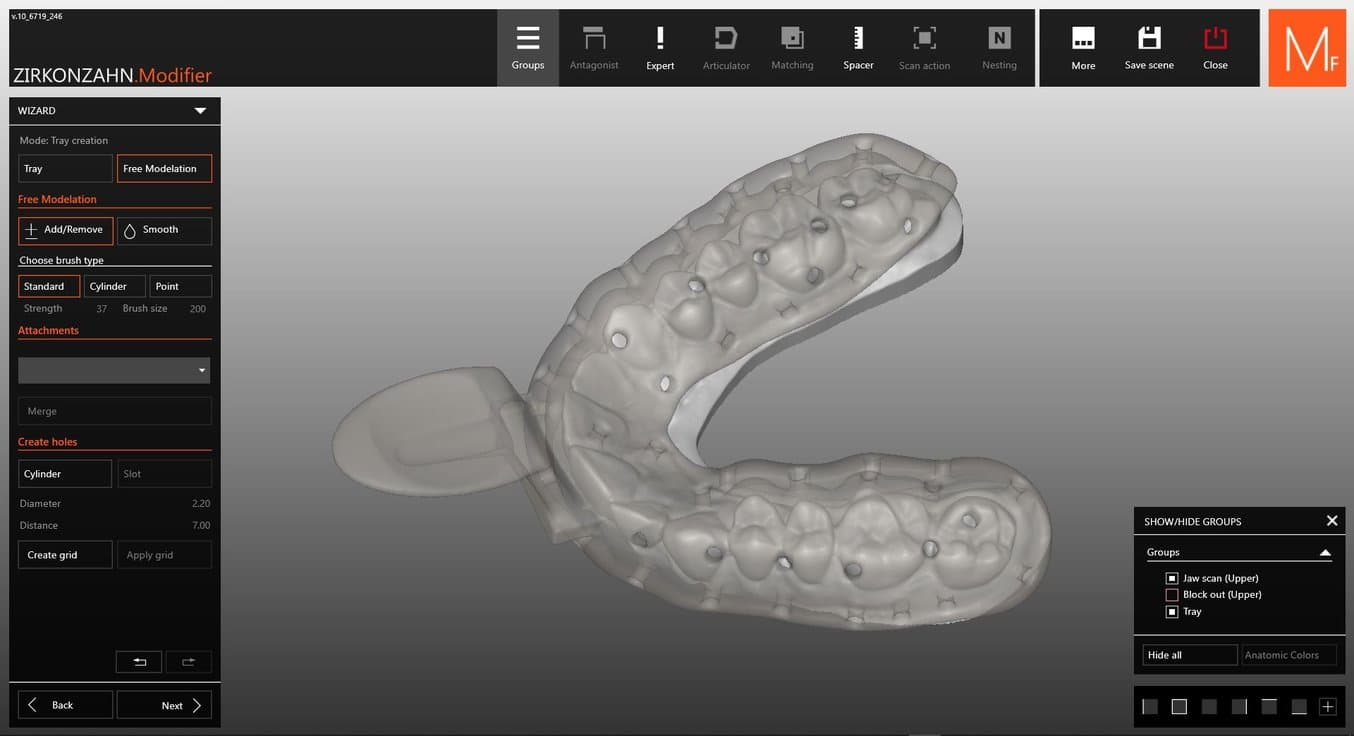
Task: Enable Block out (Upper) group
Action: pos(1172,594)
